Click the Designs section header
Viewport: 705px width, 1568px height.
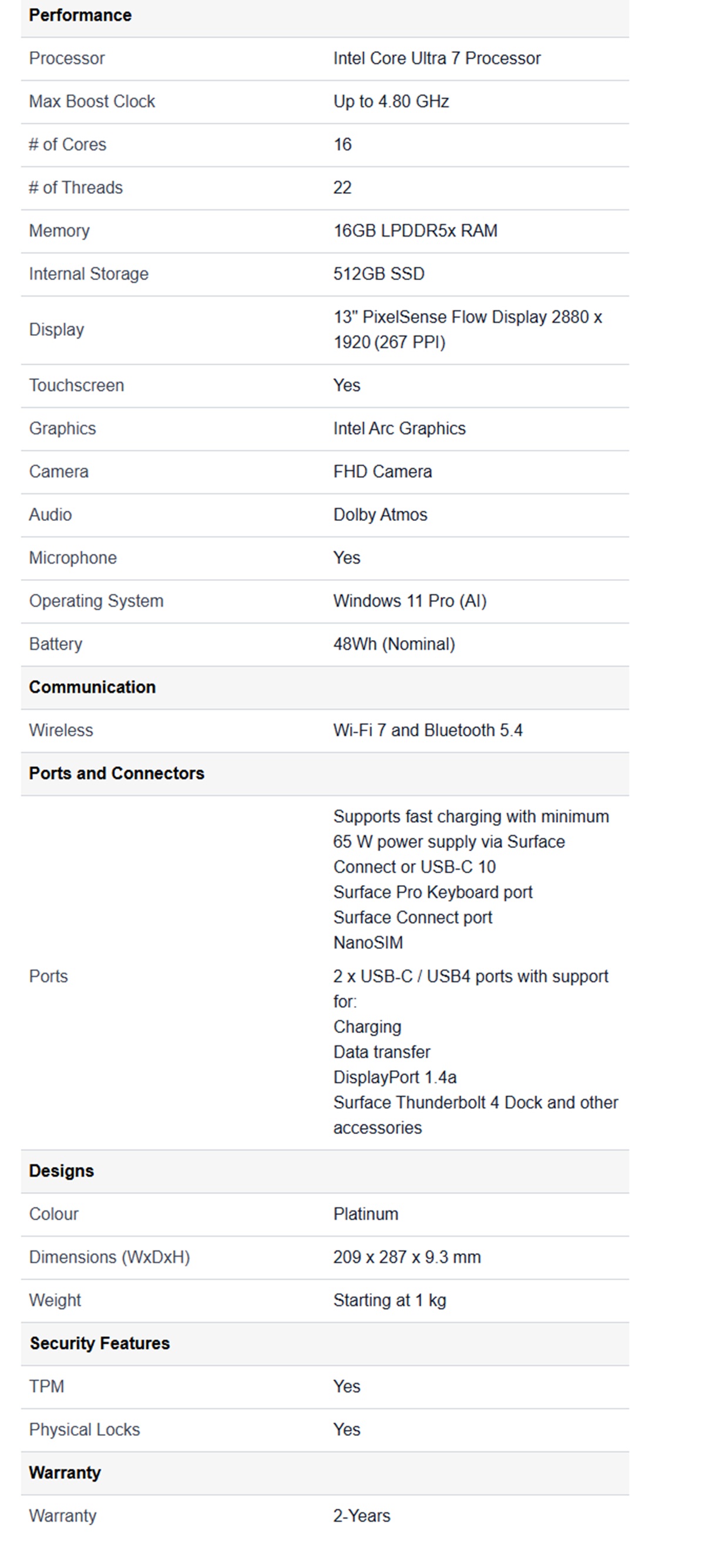(x=62, y=1171)
